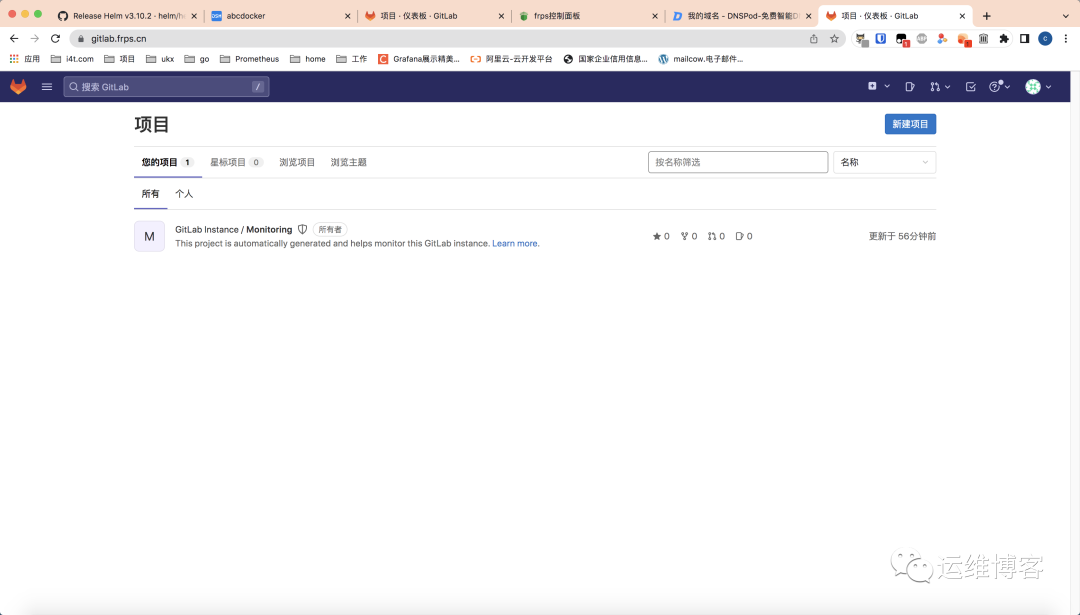Click the 新建项目 button
The height and width of the screenshot is (615, 1080).
tap(910, 124)
